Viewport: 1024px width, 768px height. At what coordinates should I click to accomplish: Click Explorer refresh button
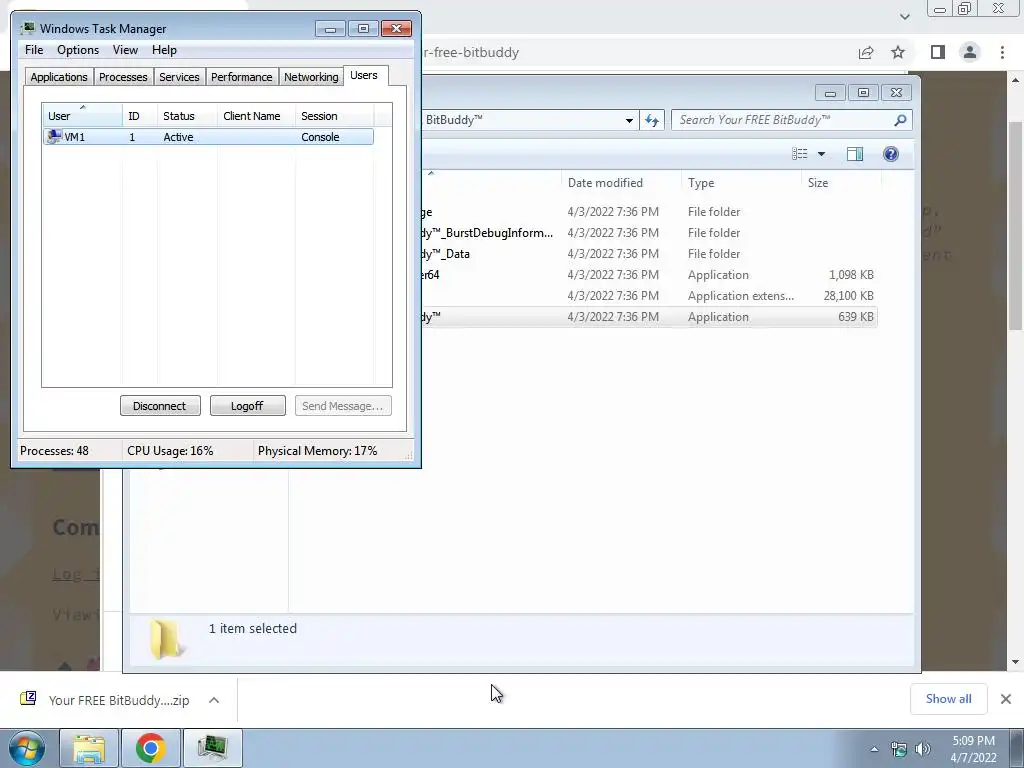click(652, 120)
